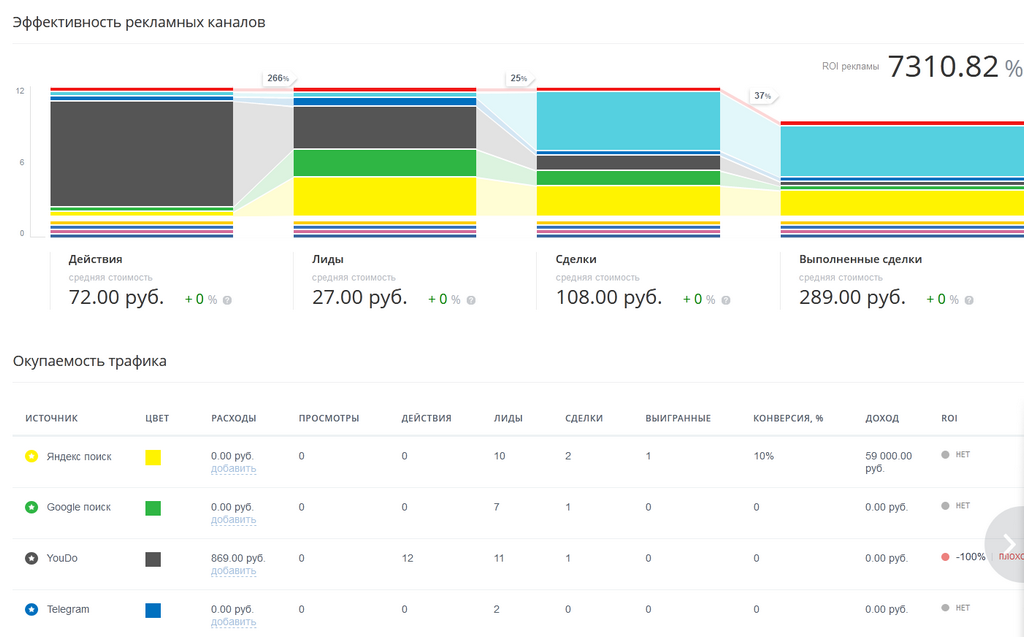Click the blue star icon beside Telegram

(x=31, y=609)
